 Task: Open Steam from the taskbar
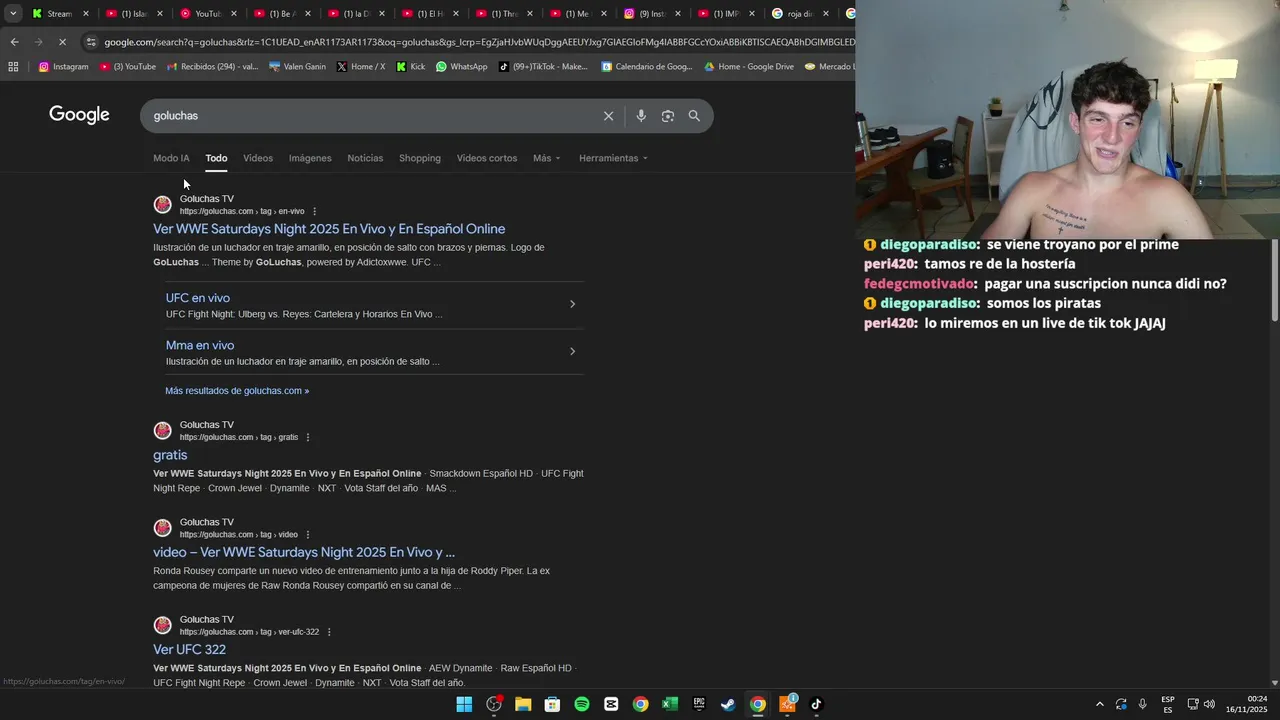pyautogui.click(x=728, y=704)
